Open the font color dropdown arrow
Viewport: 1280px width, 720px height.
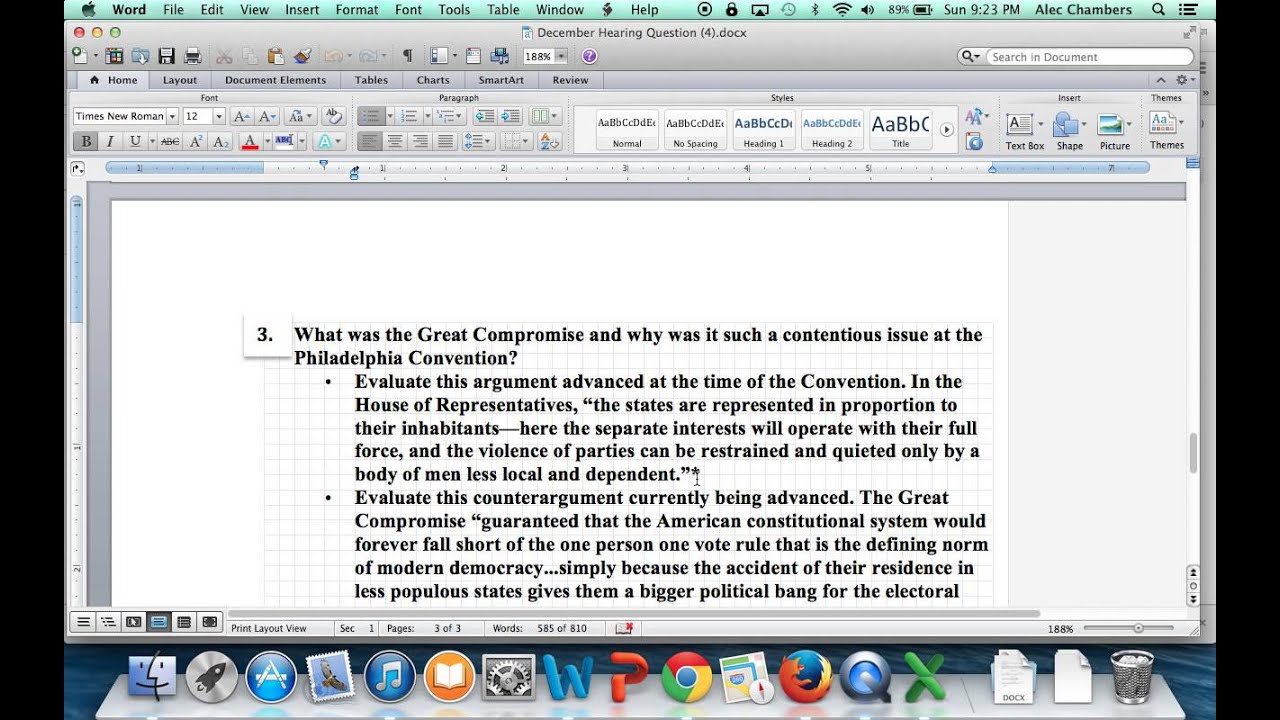[267, 142]
